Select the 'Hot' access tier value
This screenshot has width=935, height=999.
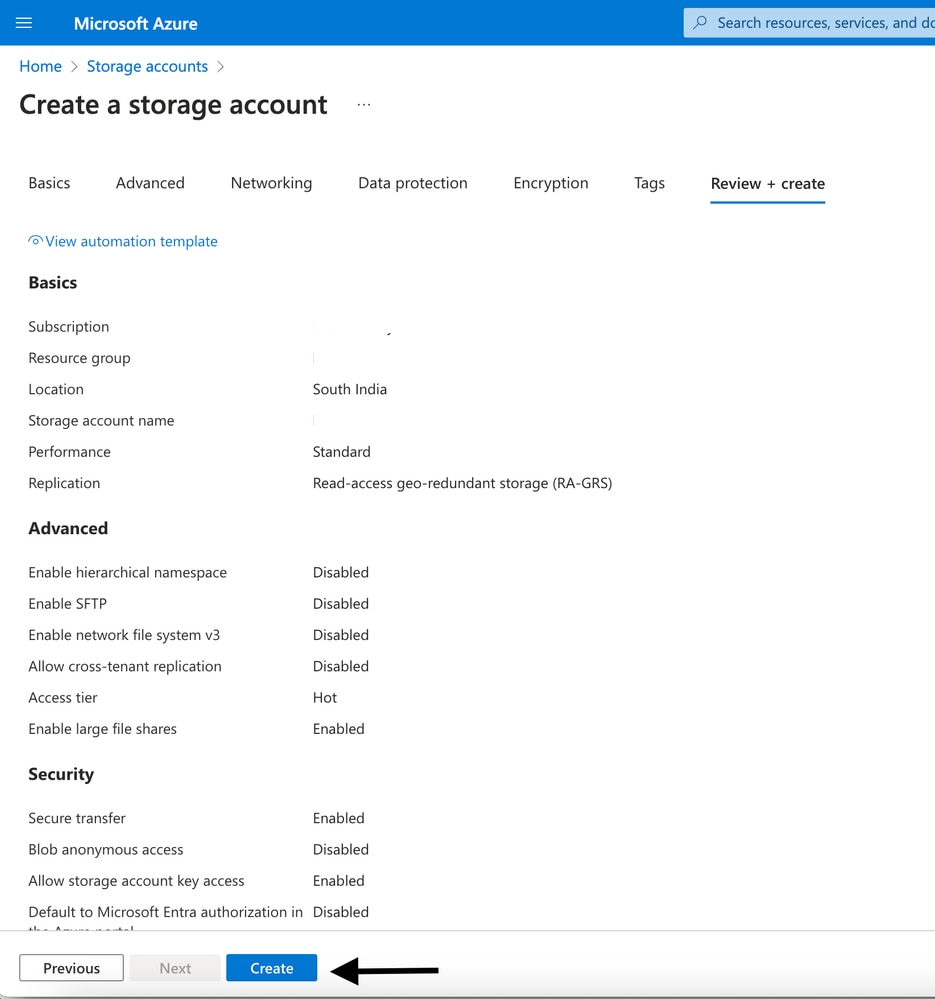click(325, 698)
